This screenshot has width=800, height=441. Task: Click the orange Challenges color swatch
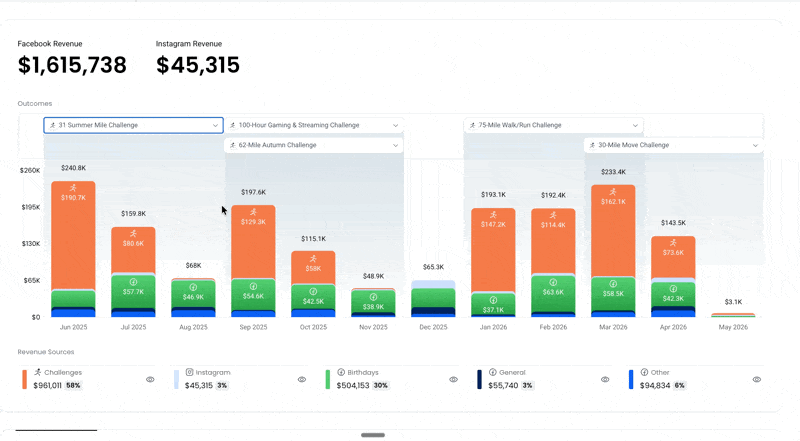(x=24, y=379)
